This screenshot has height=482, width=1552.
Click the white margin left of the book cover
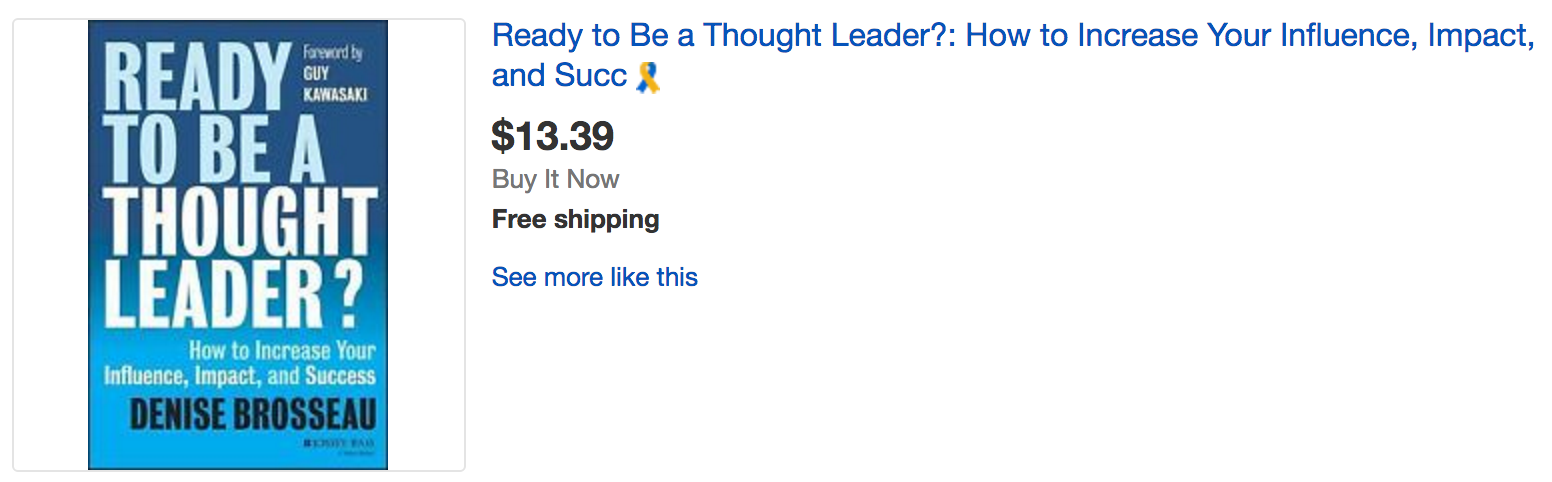click(50, 245)
